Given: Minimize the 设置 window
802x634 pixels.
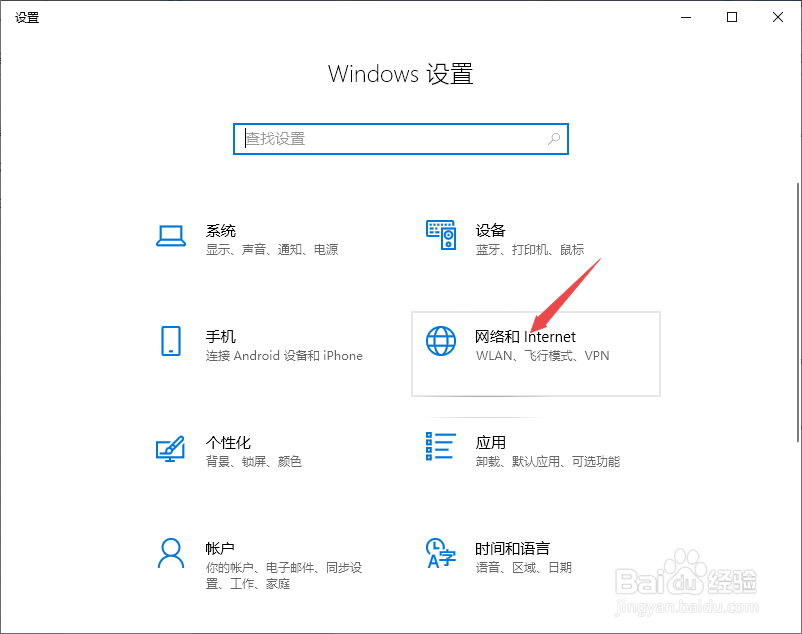Looking at the screenshot, I should (x=686, y=17).
